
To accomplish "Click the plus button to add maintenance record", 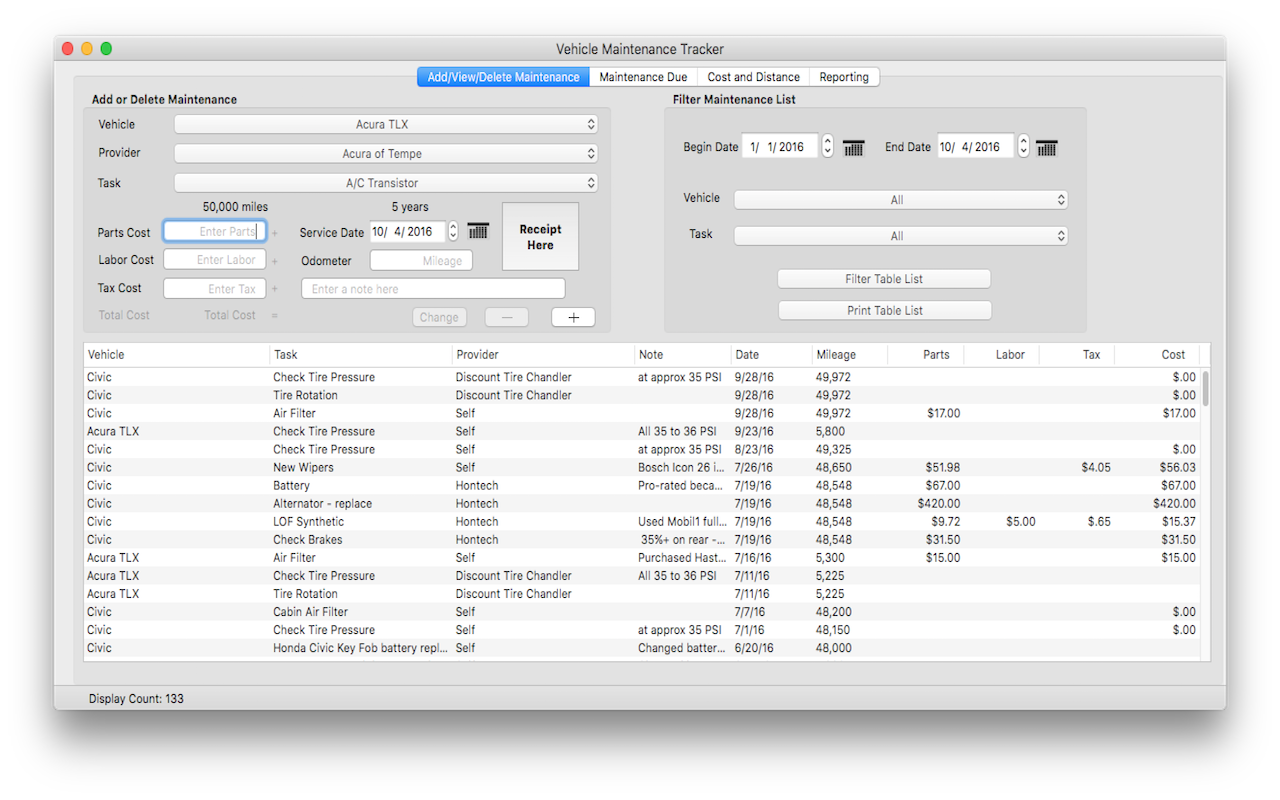I will pos(572,316).
